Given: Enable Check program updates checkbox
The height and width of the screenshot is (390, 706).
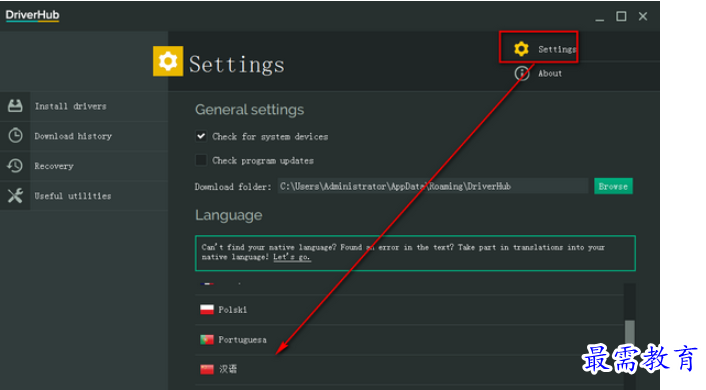Looking at the screenshot, I should click(201, 160).
